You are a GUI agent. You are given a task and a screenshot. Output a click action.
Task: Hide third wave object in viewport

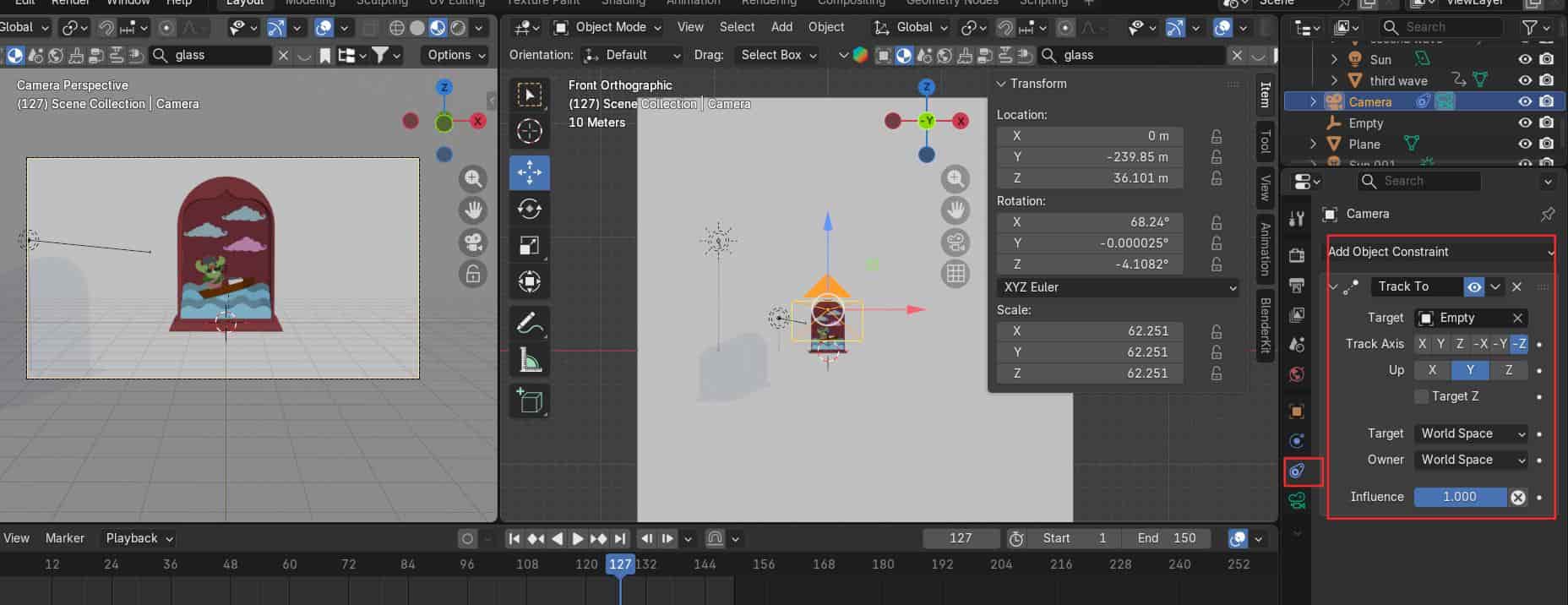coord(1525,80)
